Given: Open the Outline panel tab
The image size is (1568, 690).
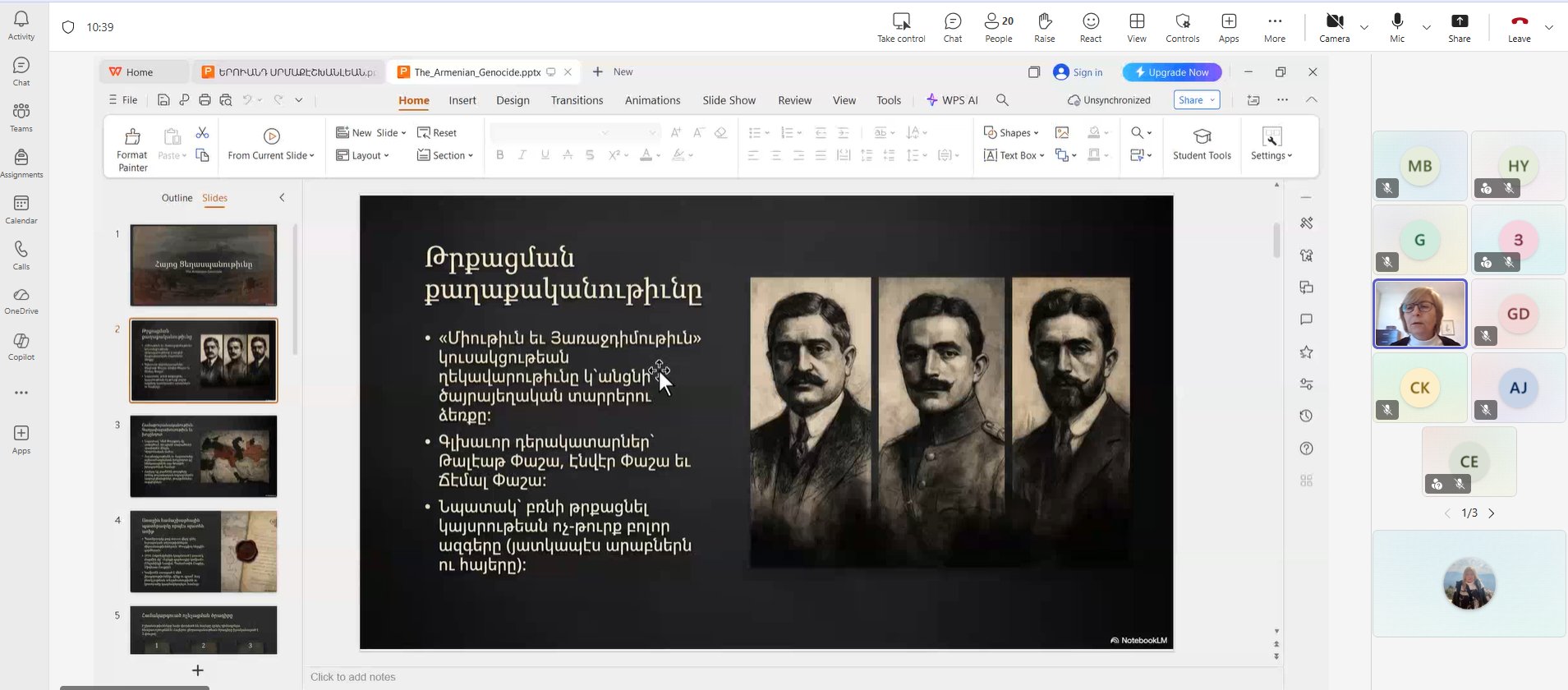Looking at the screenshot, I should coord(177,198).
